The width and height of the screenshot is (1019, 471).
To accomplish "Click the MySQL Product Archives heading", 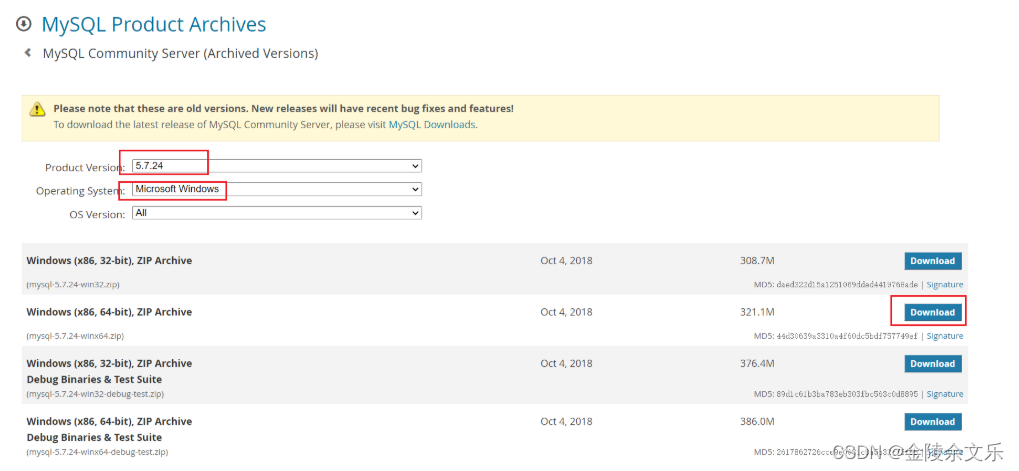I will click(154, 25).
